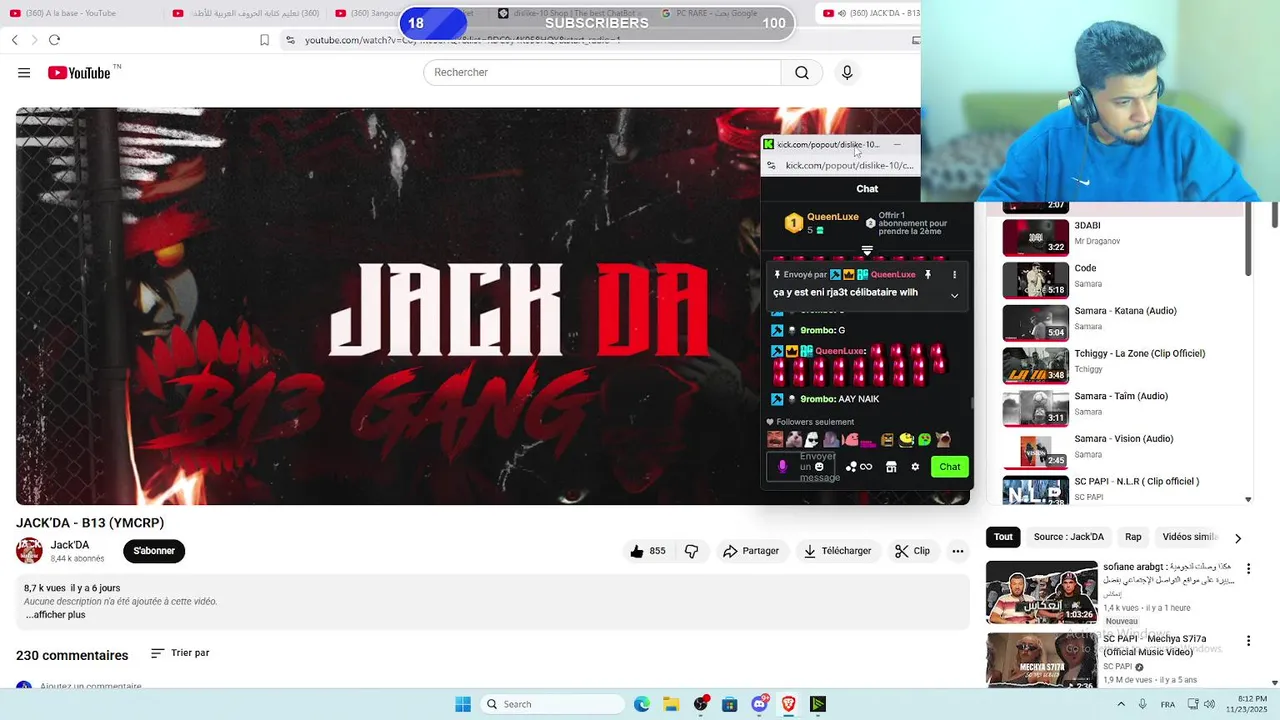The image size is (1280, 720).
Task: Open Brave browser from the taskbar
Action: tap(788, 704)
